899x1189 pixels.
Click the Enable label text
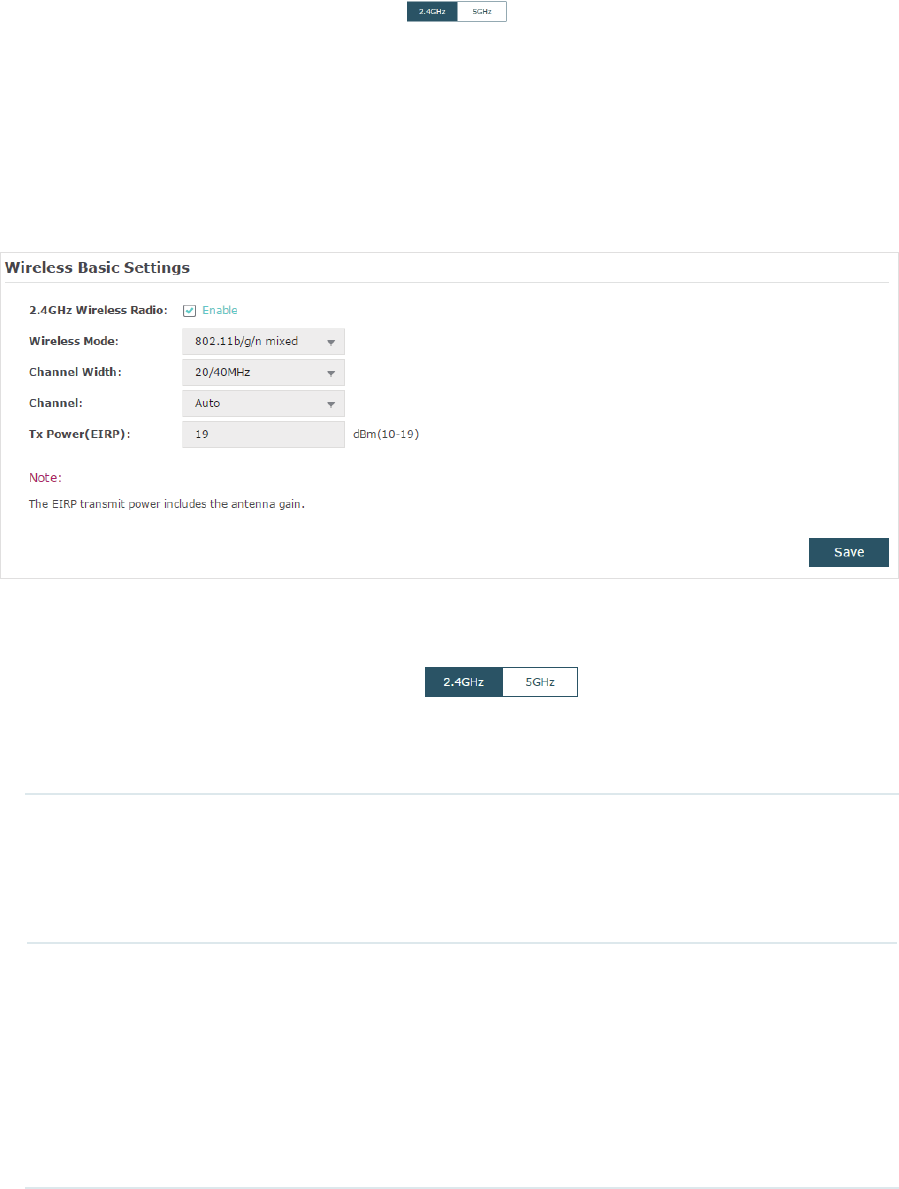(220, 310)
